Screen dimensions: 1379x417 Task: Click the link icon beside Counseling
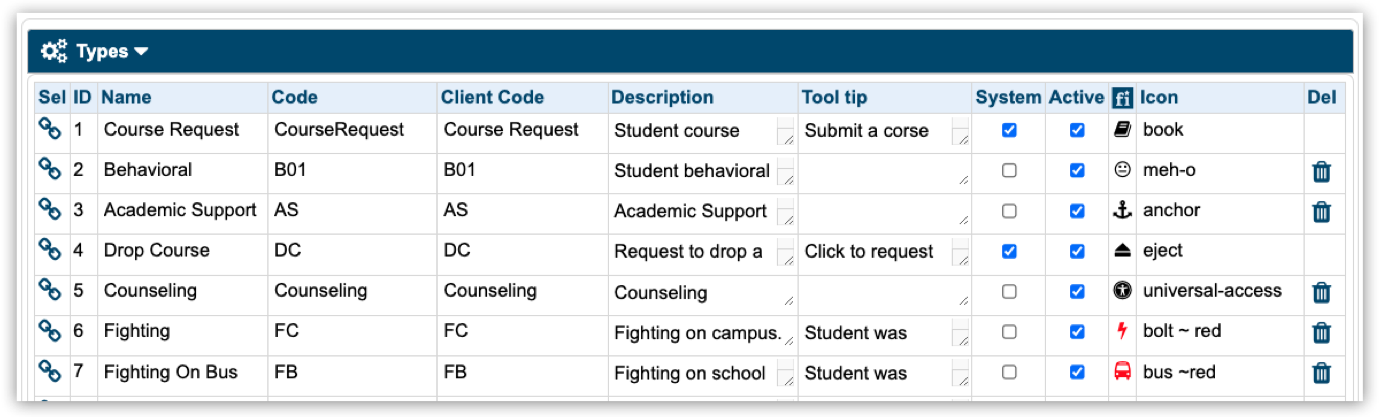tap(49, 289)
